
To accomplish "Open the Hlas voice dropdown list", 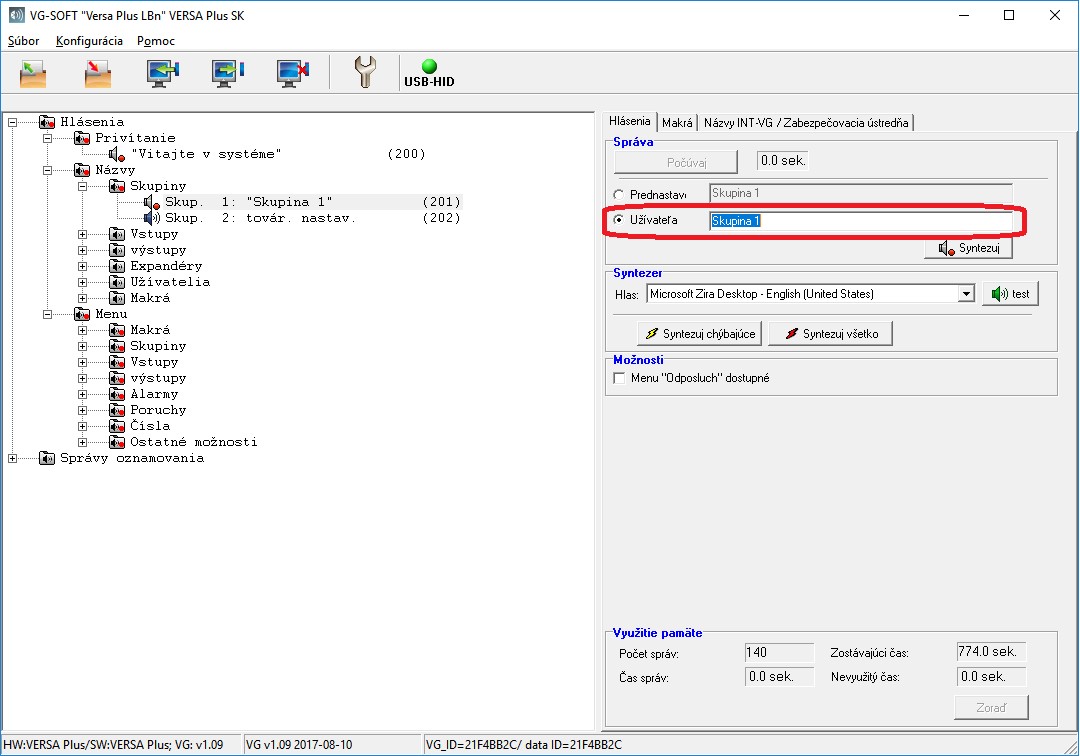I will point(965,294).
